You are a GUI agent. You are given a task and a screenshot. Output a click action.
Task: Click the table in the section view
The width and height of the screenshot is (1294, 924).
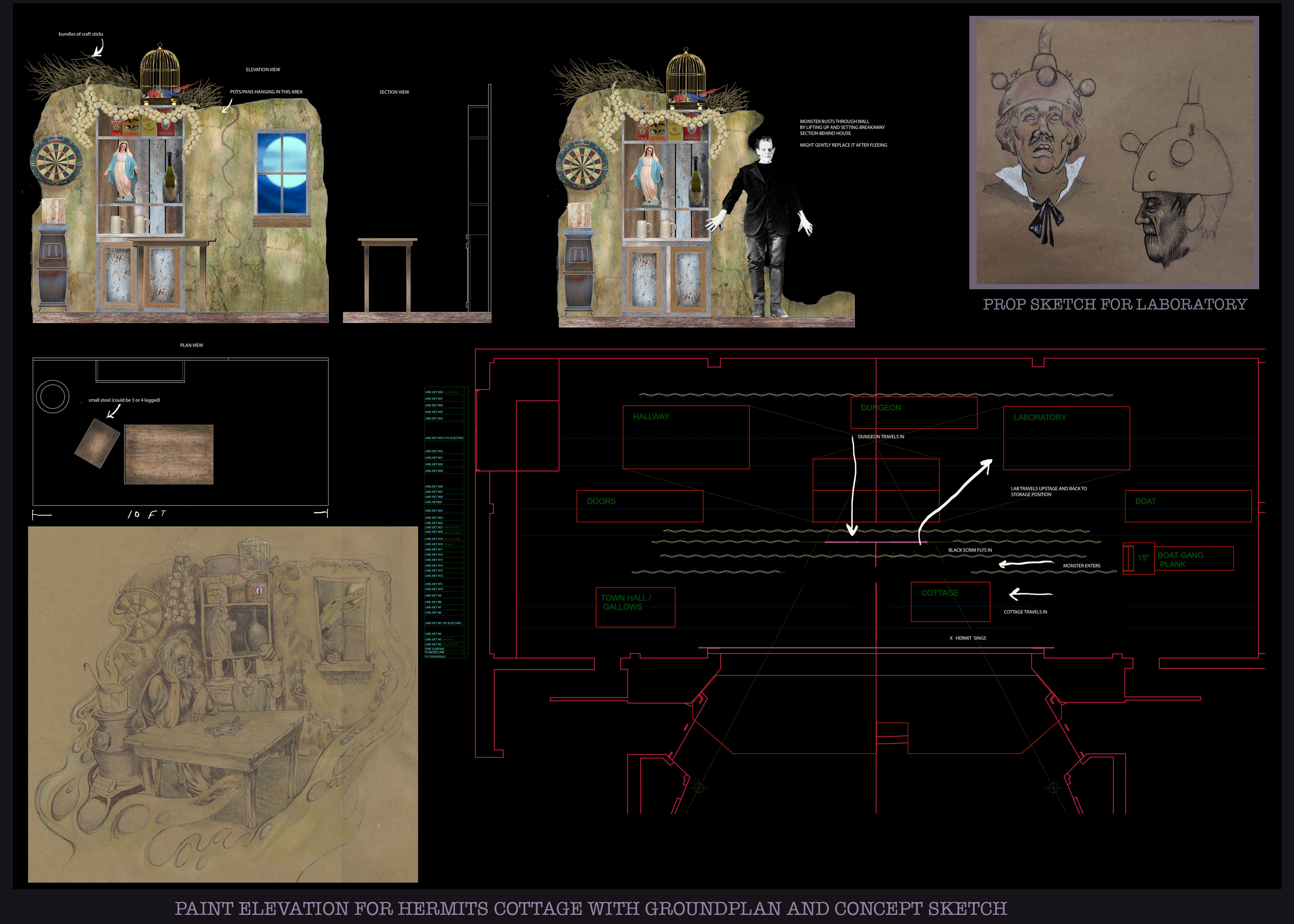[x=387, y=275]
